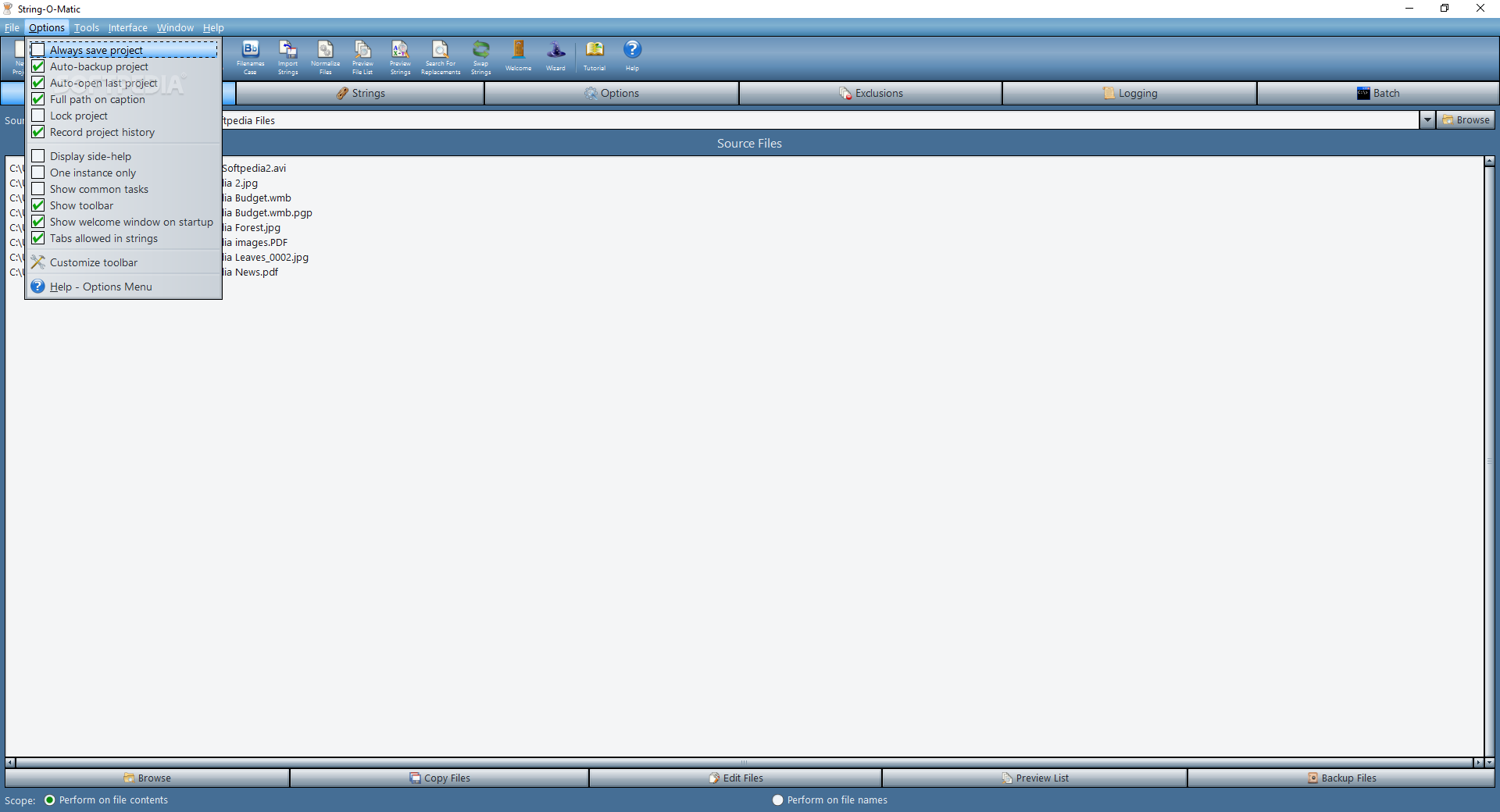1500x812 pixels.
Task: Enable Show common tasks option
Action: (38, 189)
